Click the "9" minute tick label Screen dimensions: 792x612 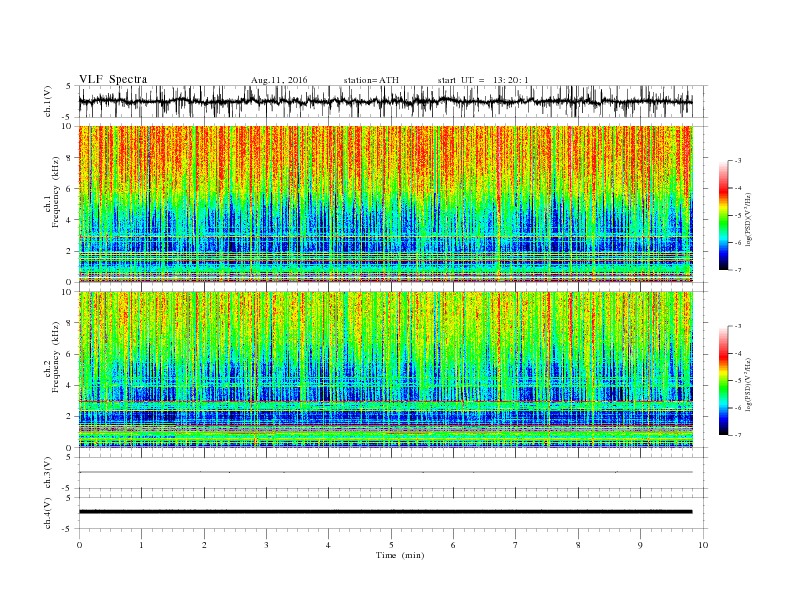pyautogui.click(x=640, y=545)
